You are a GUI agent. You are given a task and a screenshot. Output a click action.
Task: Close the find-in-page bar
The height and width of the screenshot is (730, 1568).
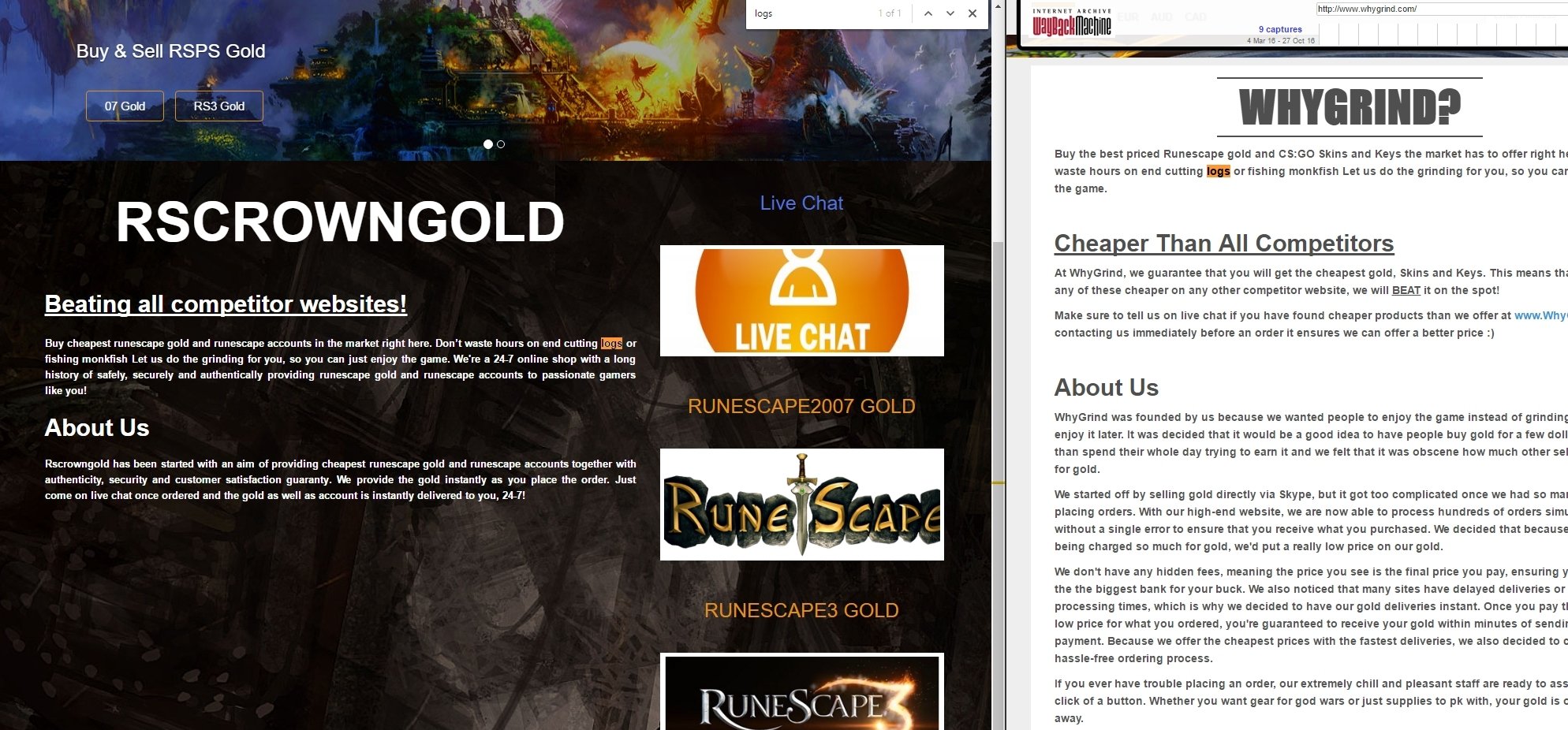point(973,13)
